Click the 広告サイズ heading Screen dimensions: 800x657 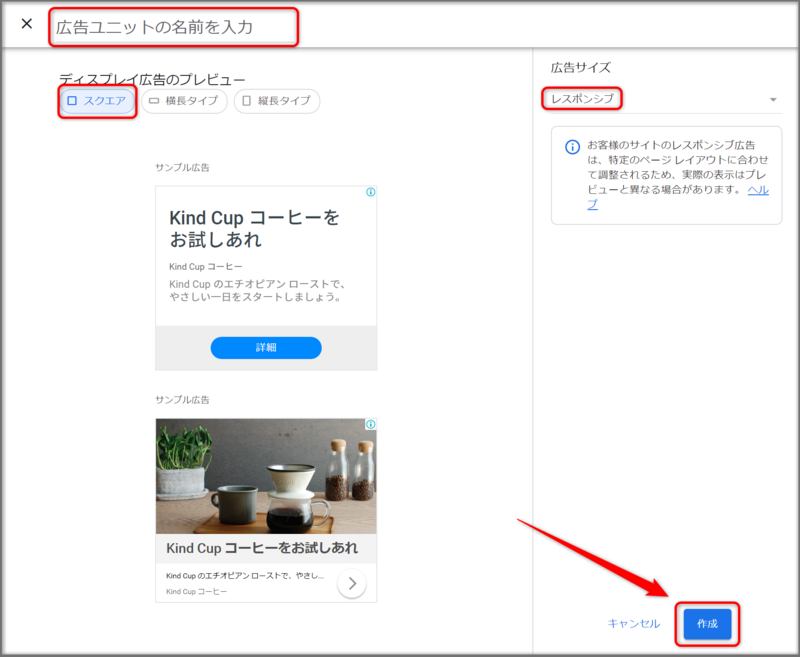tap(581, 68)
